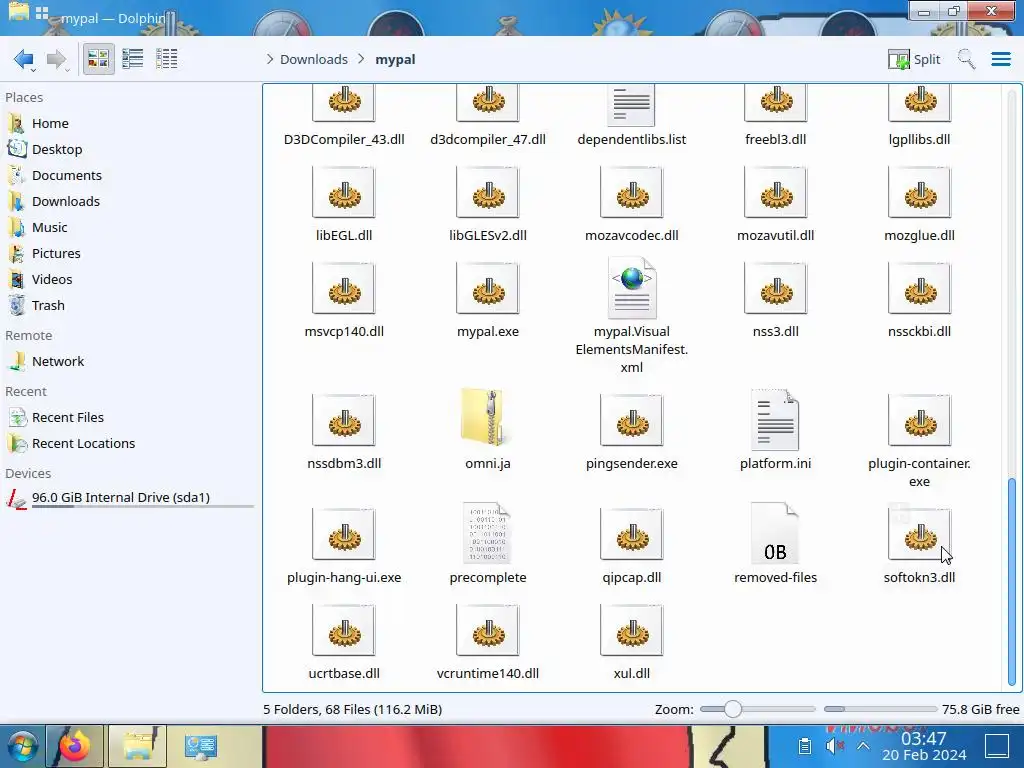Select msvcp140.dll file icon
This screenshot has height=768, width=1024.
point(344,288)
